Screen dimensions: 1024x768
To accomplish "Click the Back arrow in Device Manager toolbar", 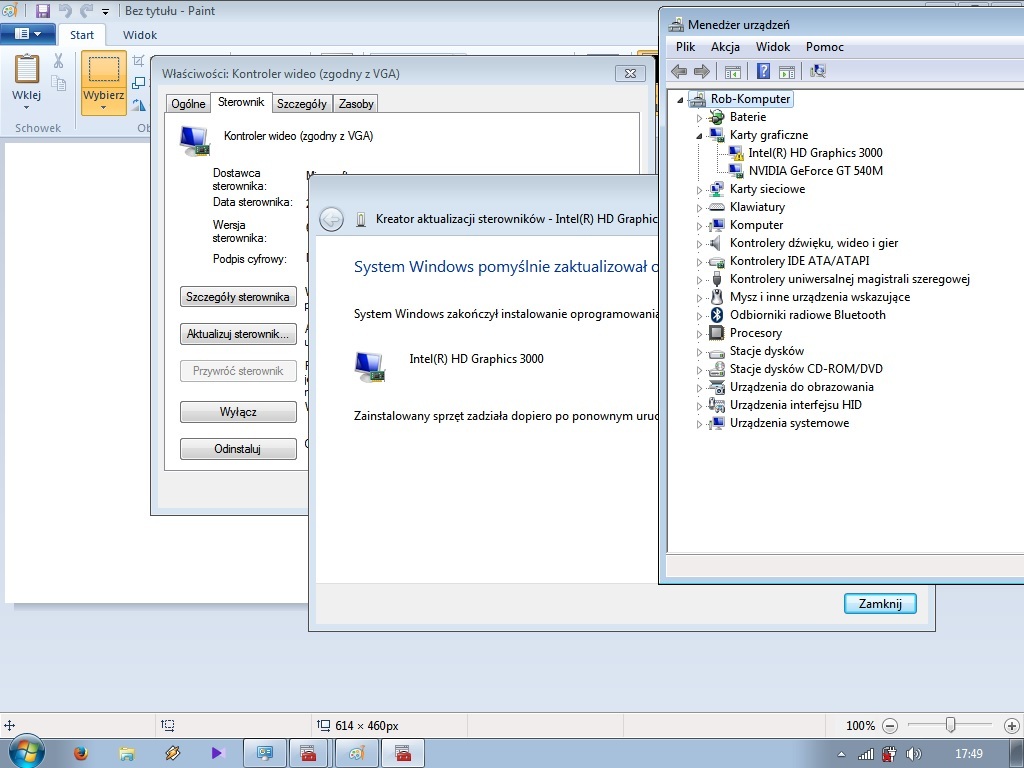I will 679,71.
